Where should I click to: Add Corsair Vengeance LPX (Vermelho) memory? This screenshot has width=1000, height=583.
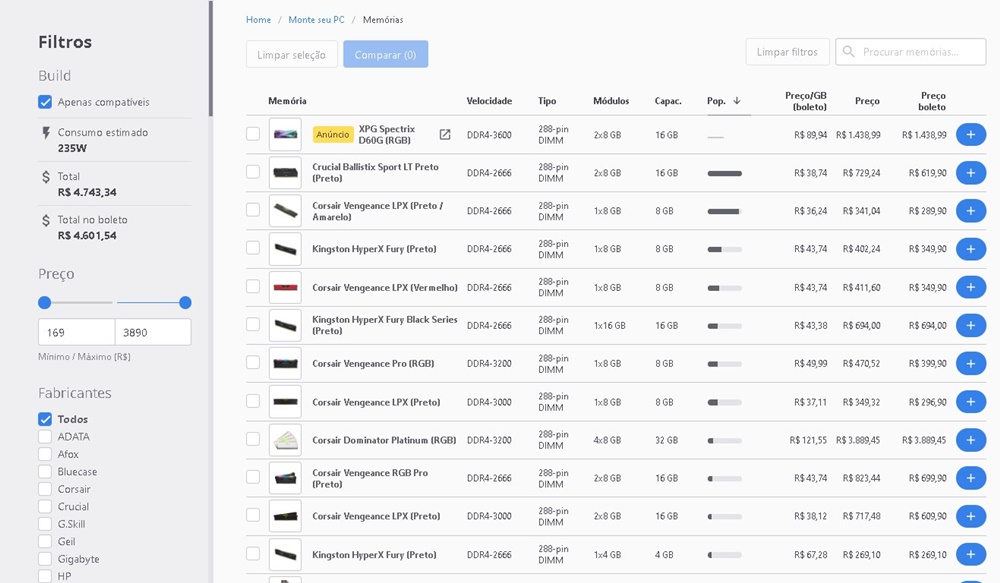(x=971, y=287)
